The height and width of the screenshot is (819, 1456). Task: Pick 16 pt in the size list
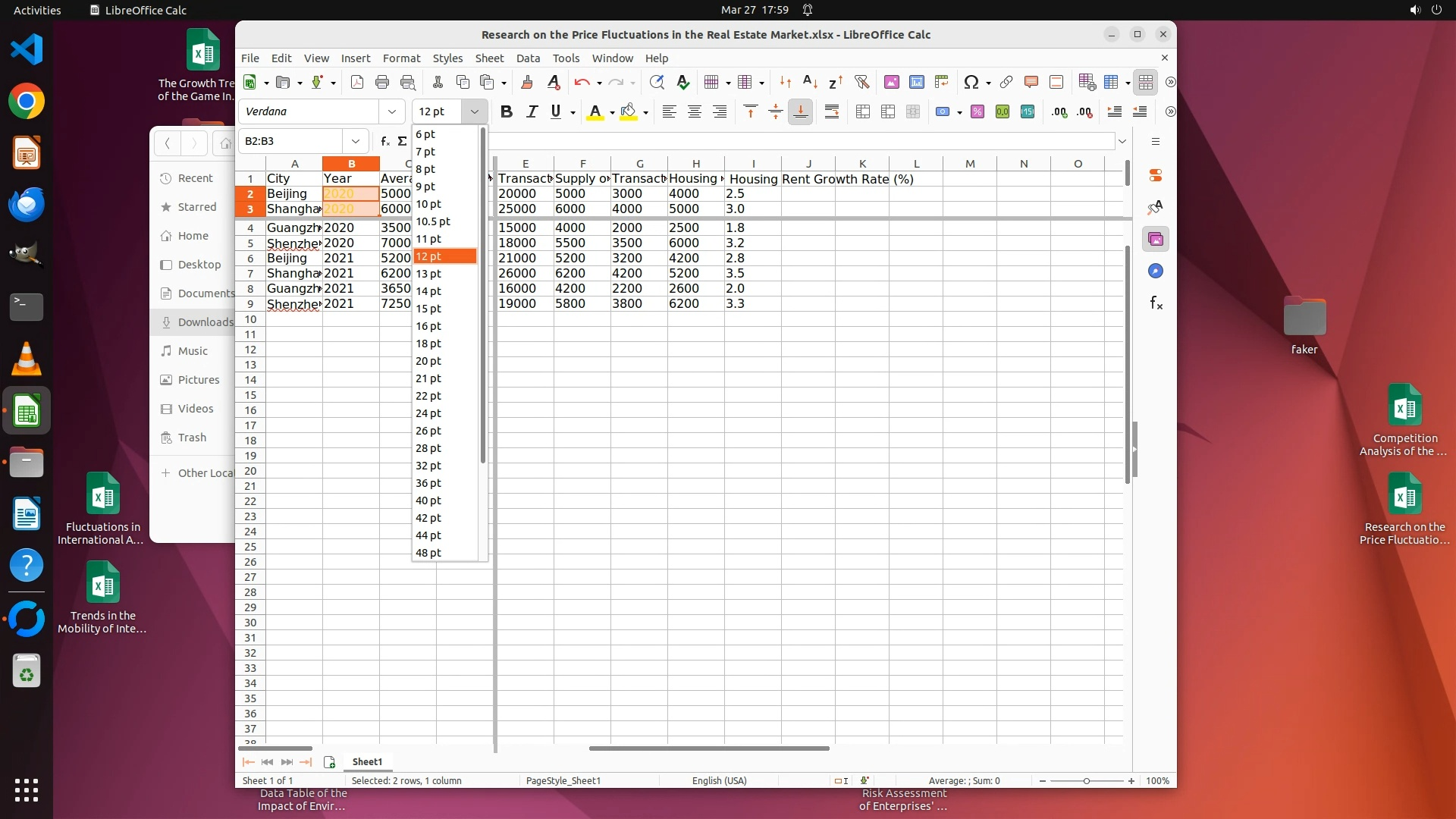click(x=428, y=326)
